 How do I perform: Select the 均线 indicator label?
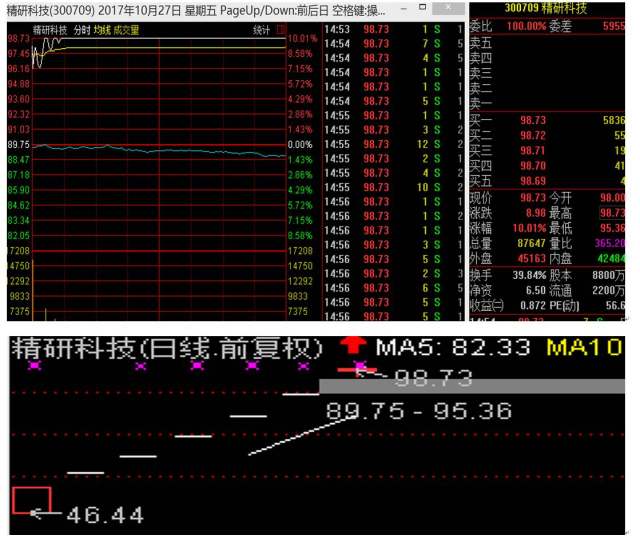tap(102, 30)
